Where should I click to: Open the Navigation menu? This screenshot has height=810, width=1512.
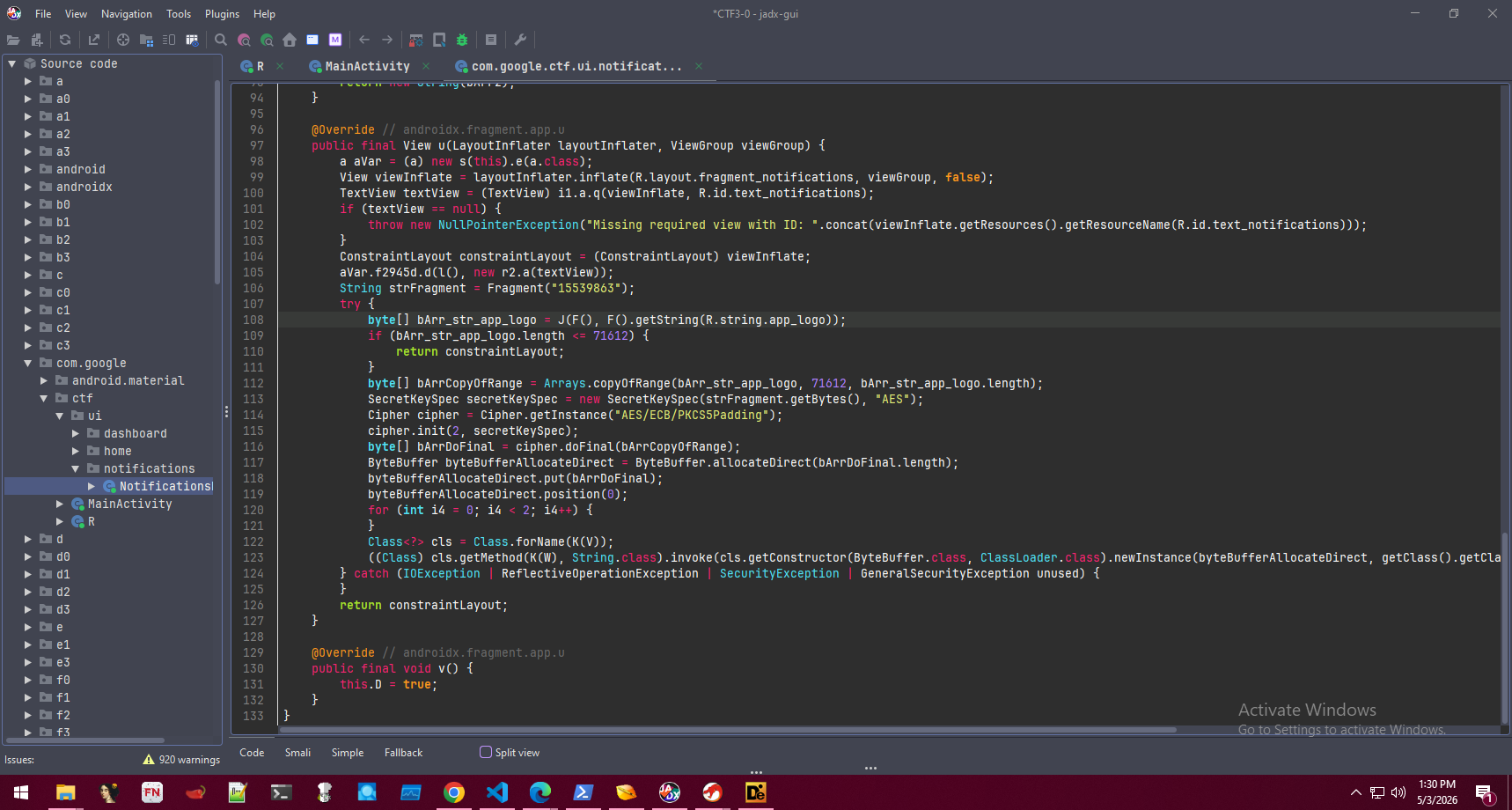126,14
